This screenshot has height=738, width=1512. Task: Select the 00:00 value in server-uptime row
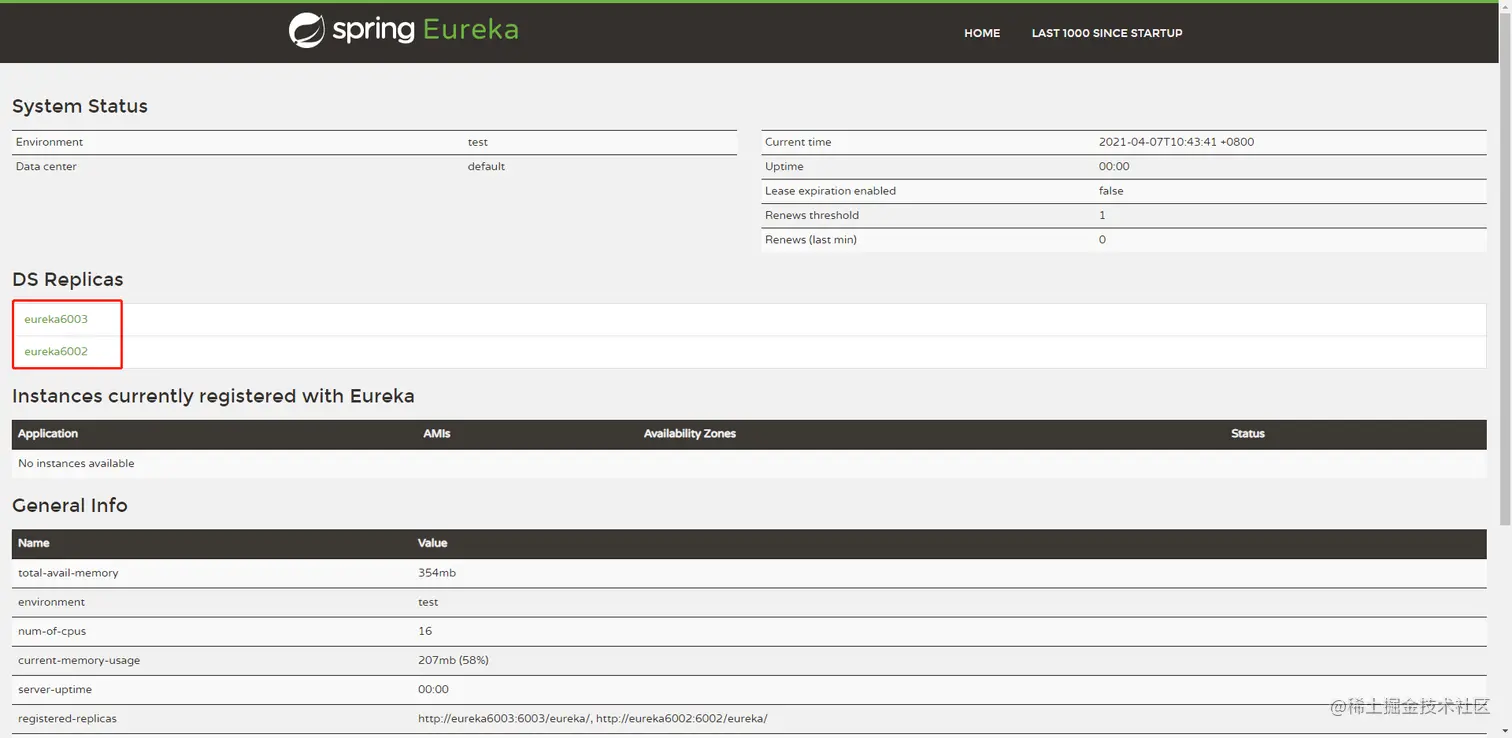tap(433, 689)
